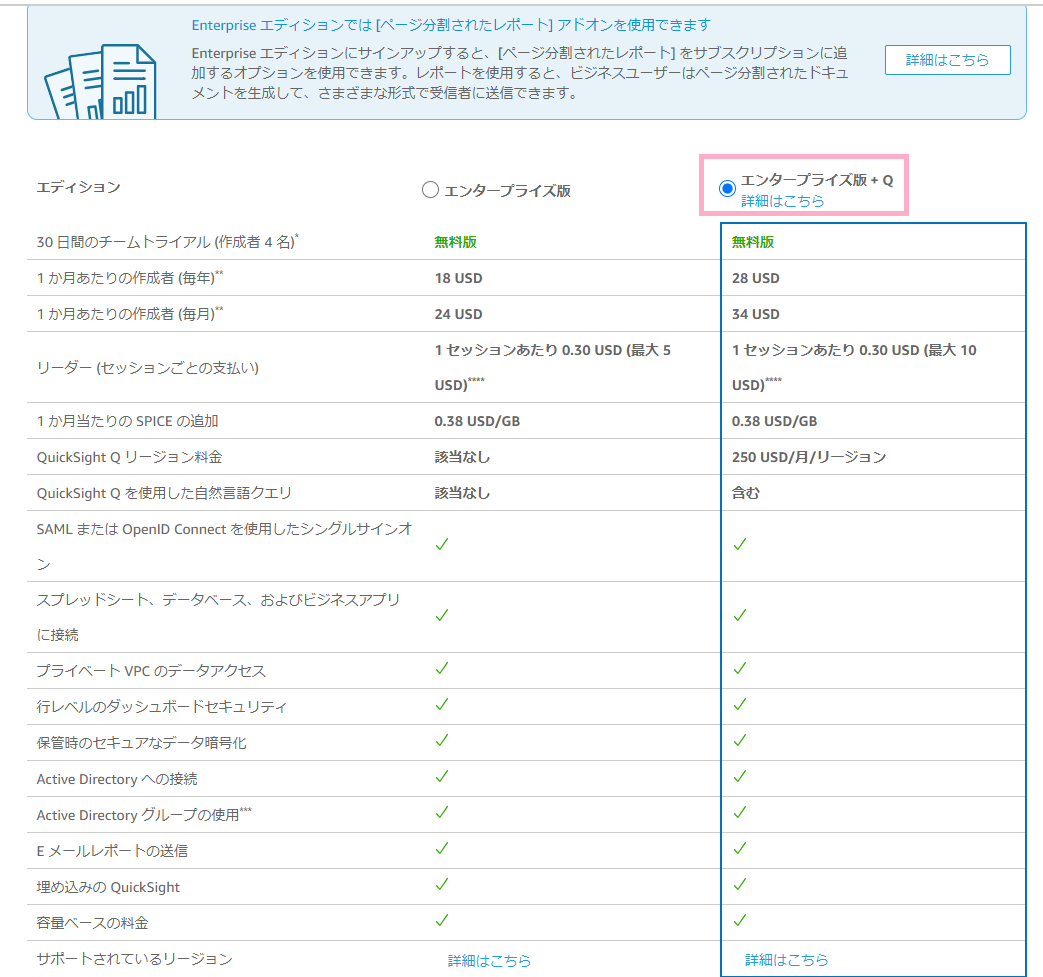
Task: Open supported regions 詳細はこちら link in the Q column
Action: coord(786,960)
